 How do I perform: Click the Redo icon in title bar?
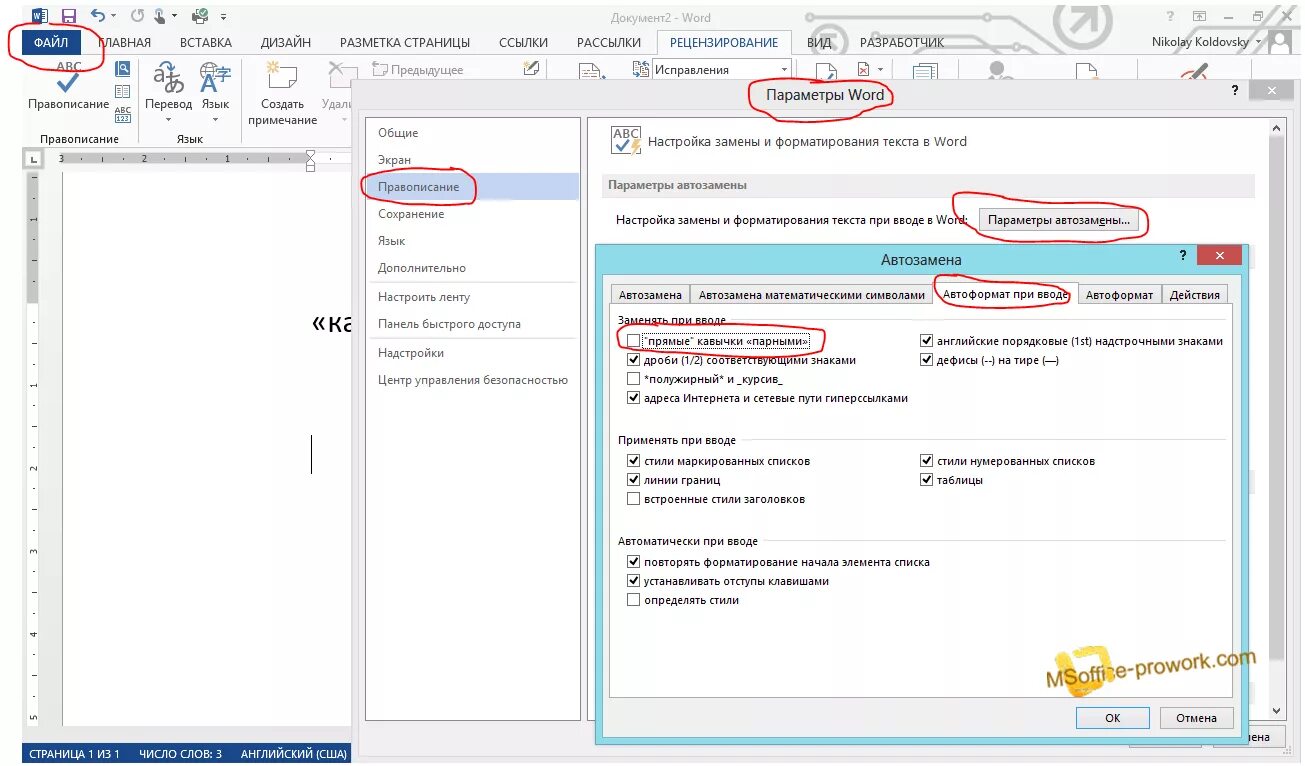138,16
